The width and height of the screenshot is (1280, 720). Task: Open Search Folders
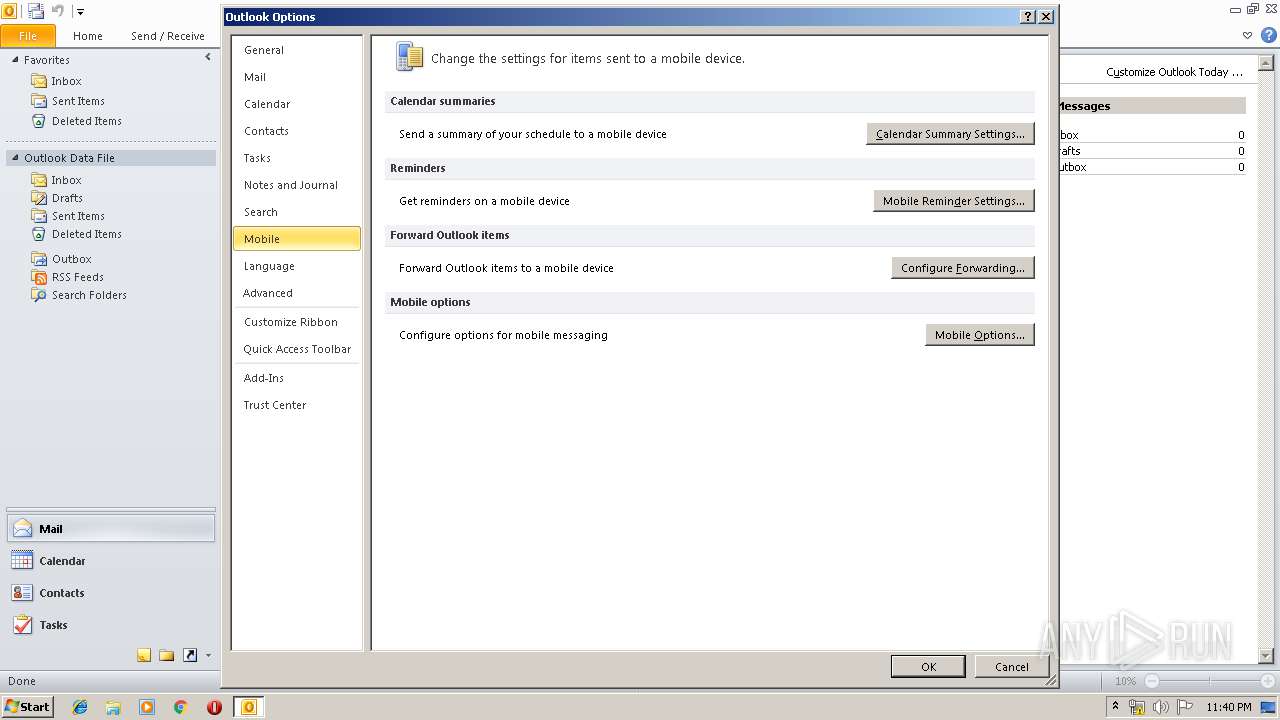click(x=89, y=295)
